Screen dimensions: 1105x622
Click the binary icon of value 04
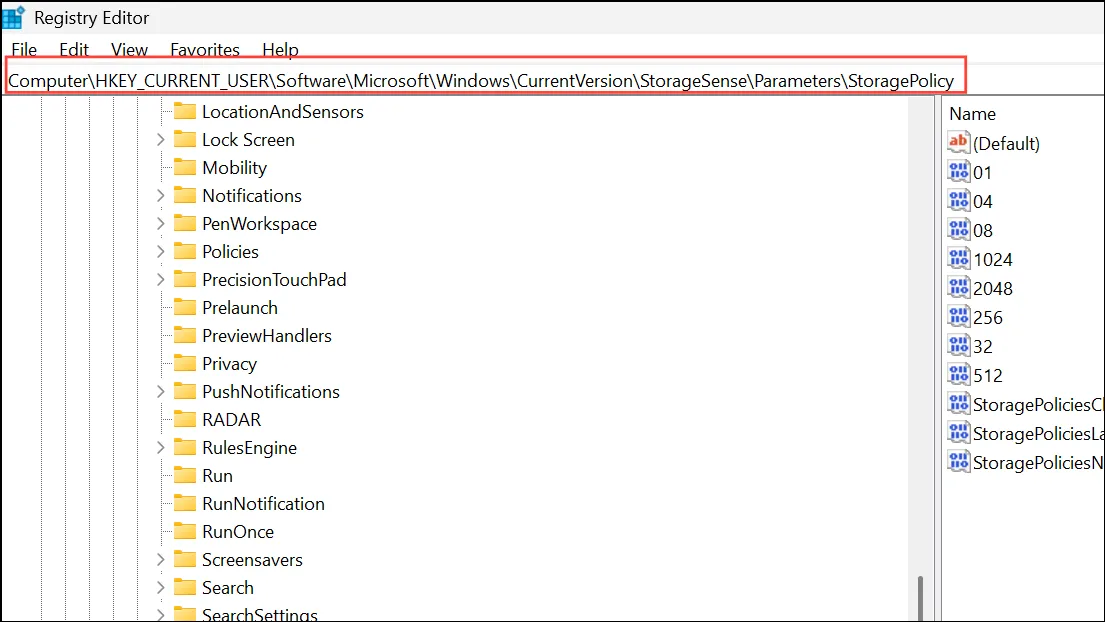(958, 201)
